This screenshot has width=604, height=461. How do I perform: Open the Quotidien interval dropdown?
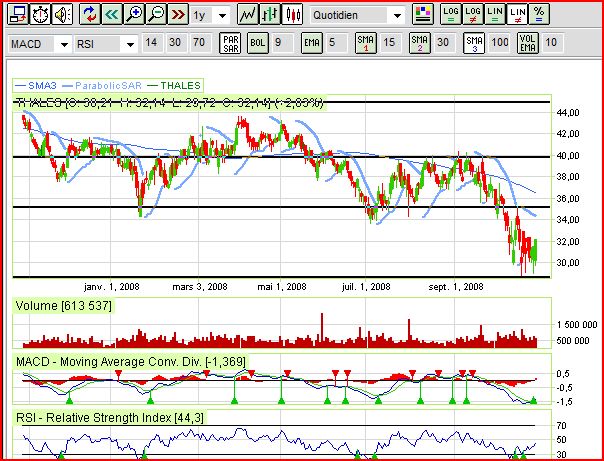click(357, 15)
